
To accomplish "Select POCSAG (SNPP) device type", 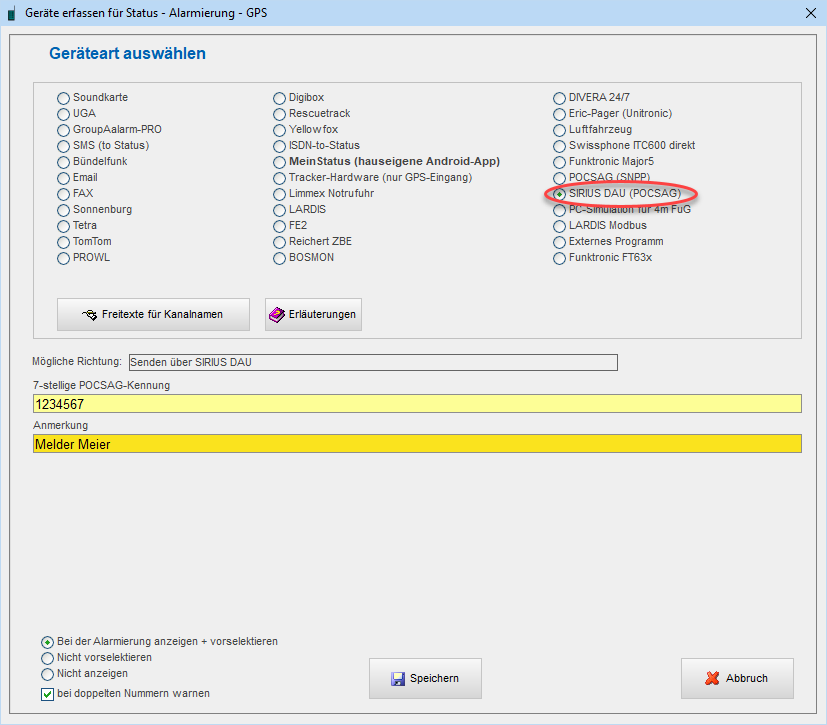I will [560, 178].
